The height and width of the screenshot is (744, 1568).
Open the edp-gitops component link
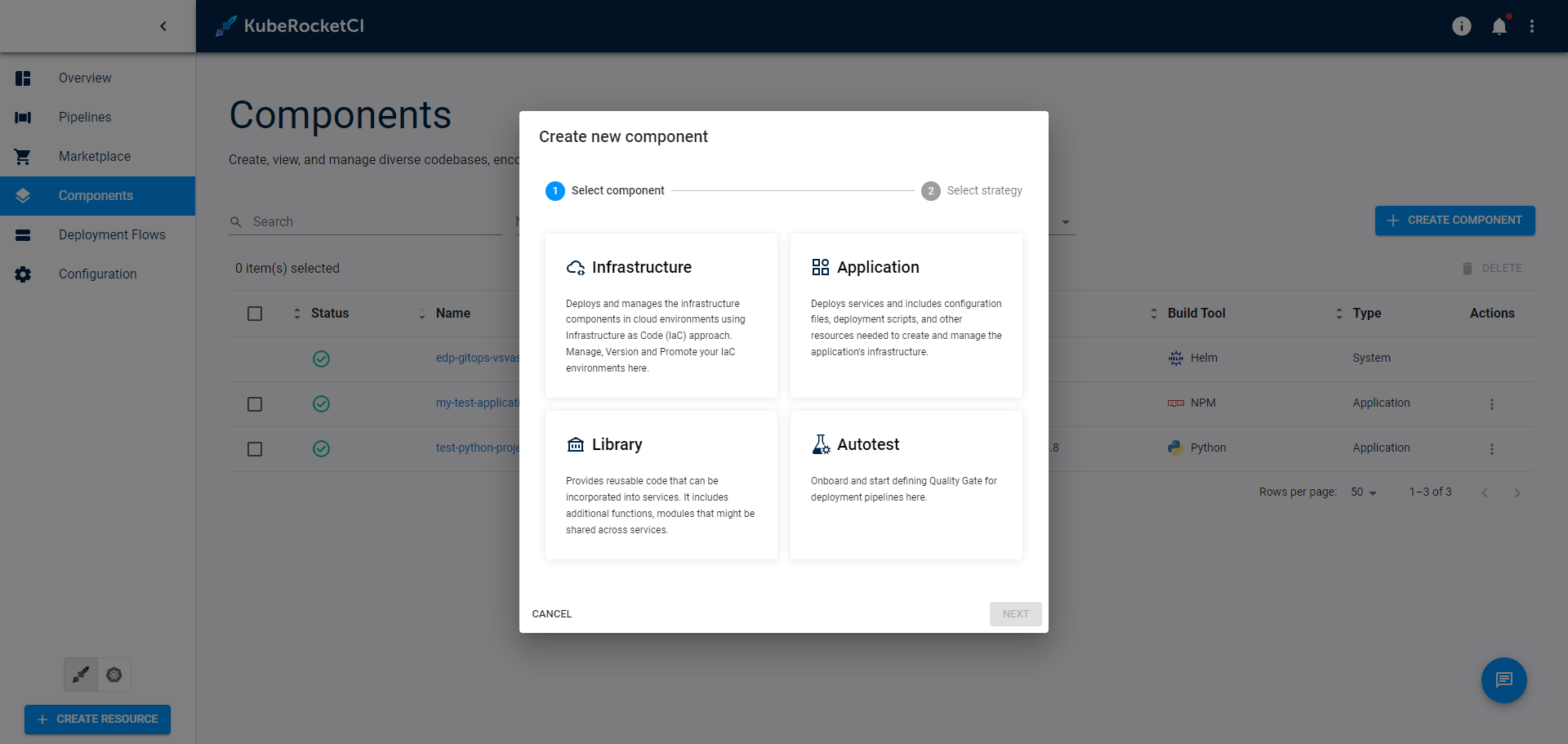point(478,359)
